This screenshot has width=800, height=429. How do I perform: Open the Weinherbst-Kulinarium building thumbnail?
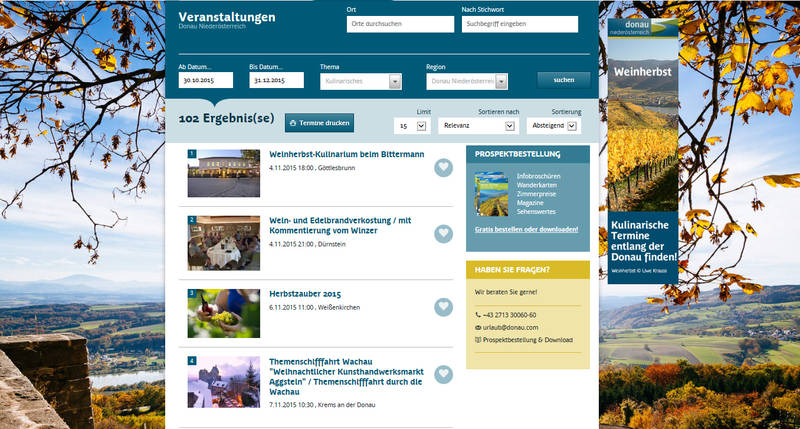click(x=223, y=173)
